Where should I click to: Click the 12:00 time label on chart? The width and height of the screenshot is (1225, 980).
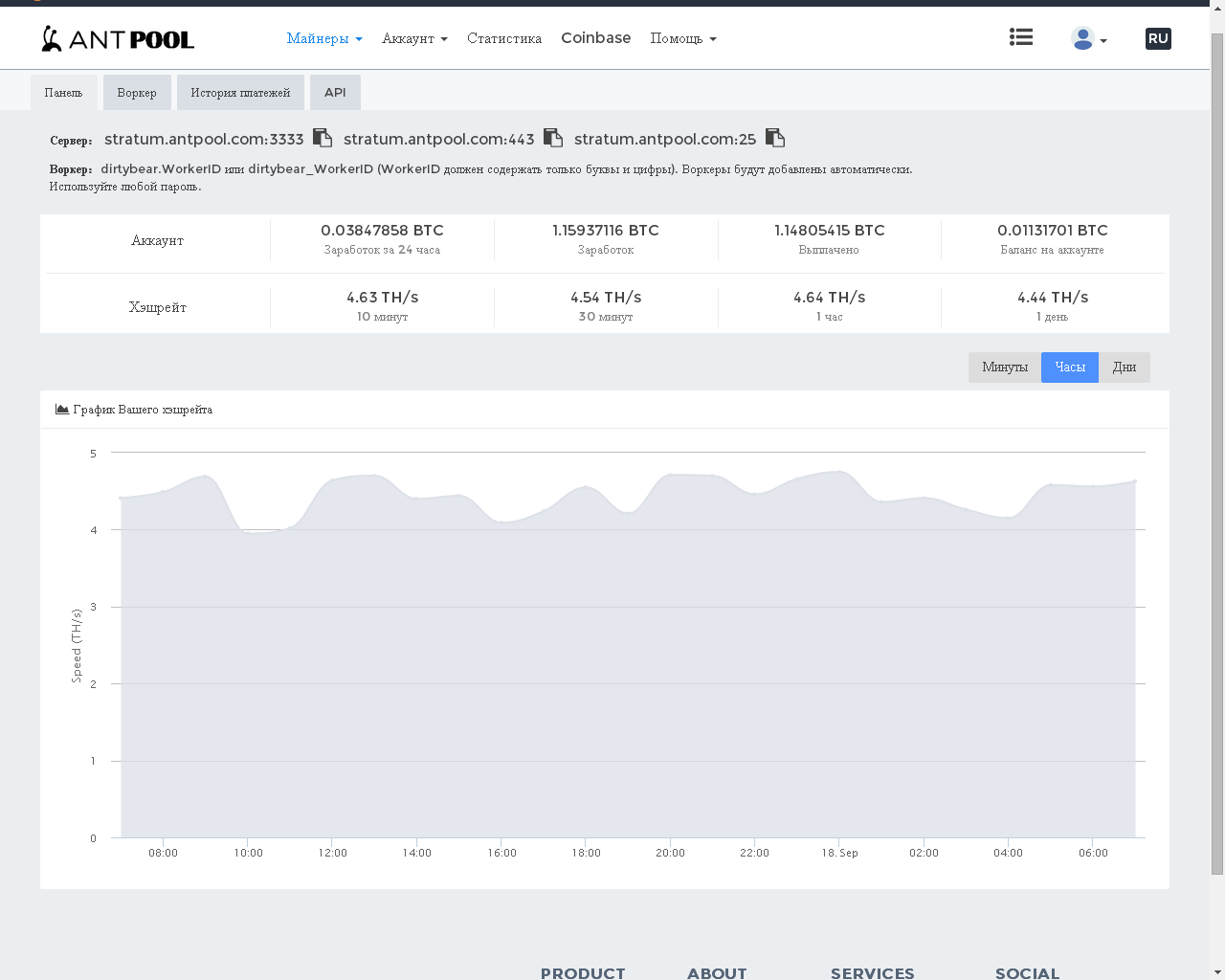[x=333, y=853]
